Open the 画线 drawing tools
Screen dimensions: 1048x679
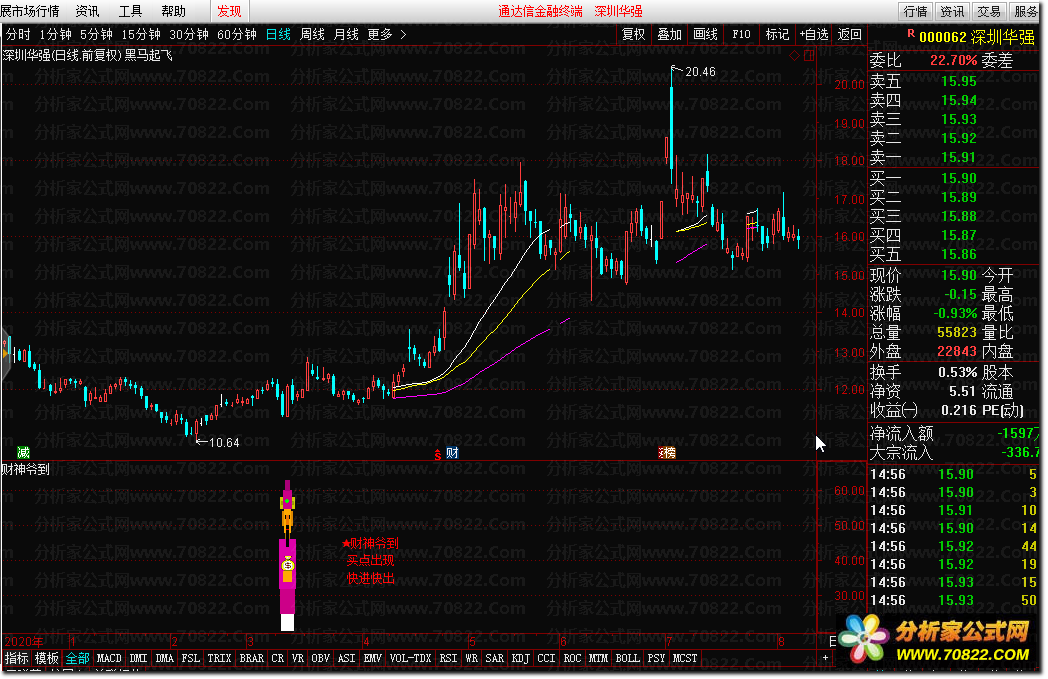tap(705, 34)
